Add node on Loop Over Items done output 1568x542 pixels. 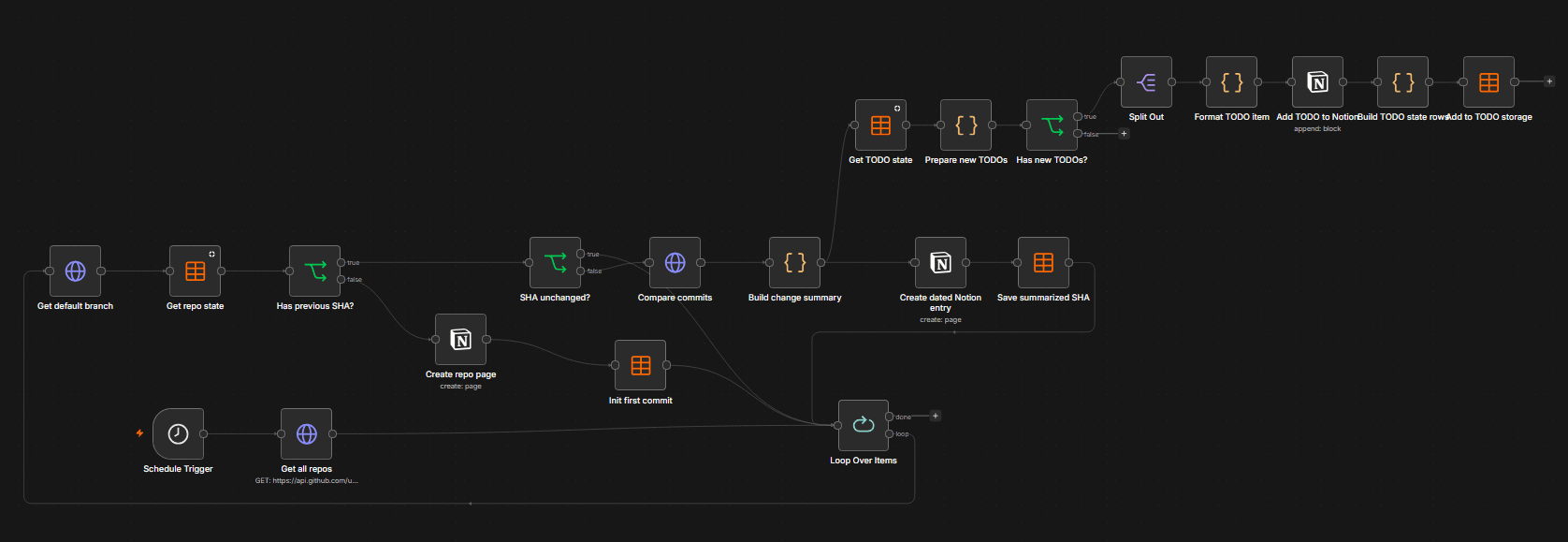click(x=936, y=416)
